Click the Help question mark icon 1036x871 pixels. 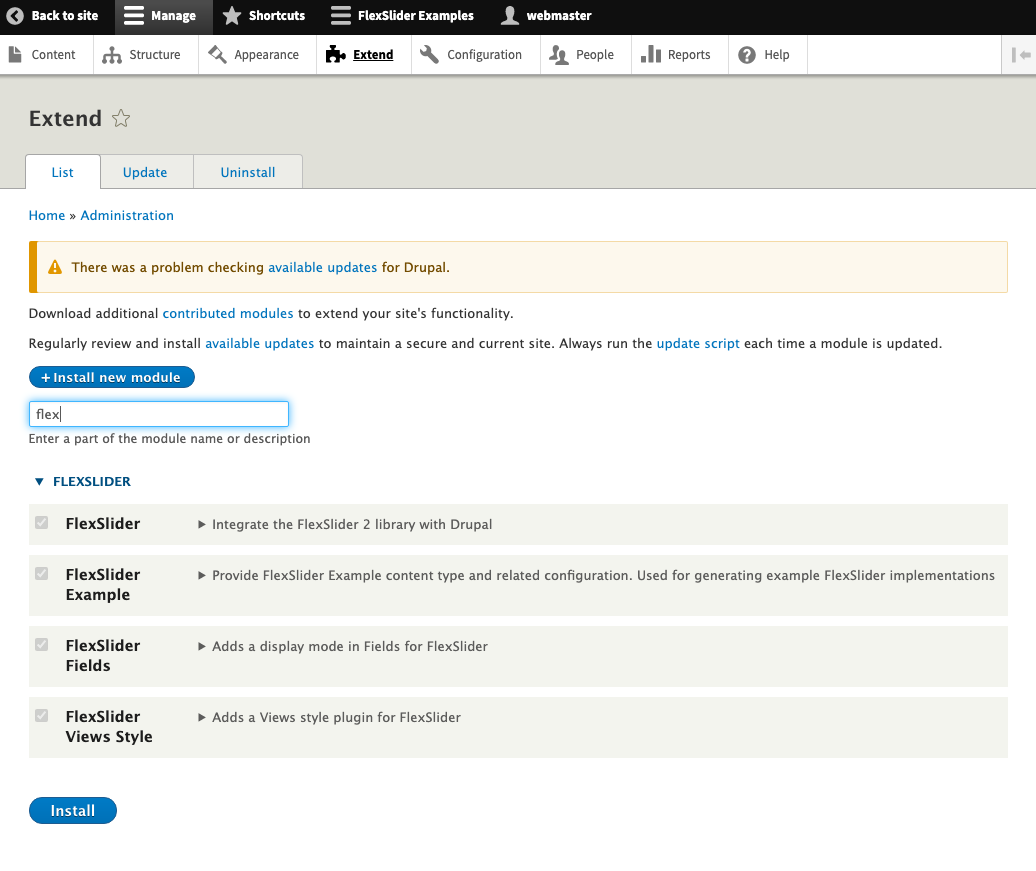747,55
